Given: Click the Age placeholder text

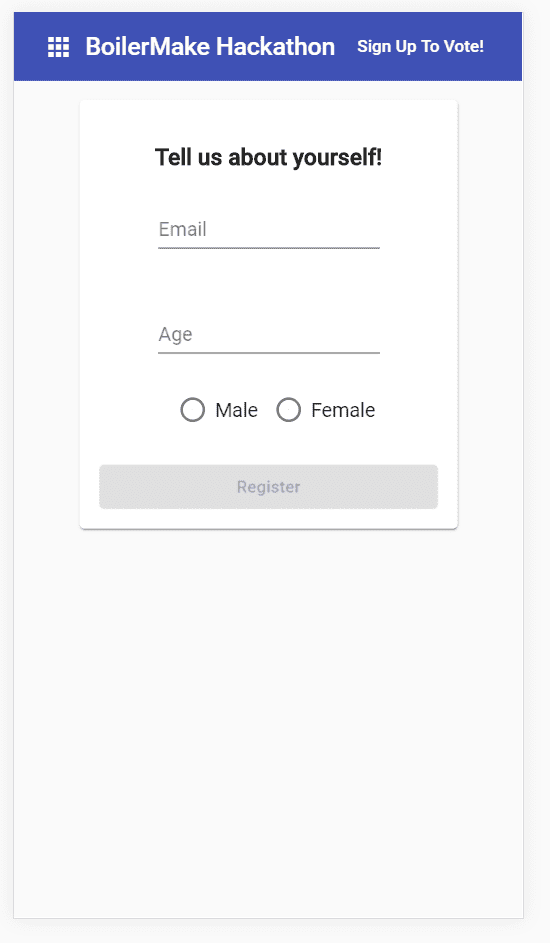Looking at the screenshot, I should [176, 334].
